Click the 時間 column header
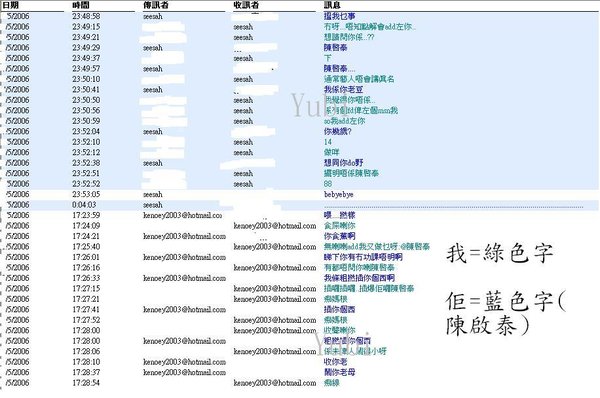The image size is (600, 398). pyautogui.click(x=81, y=5)
